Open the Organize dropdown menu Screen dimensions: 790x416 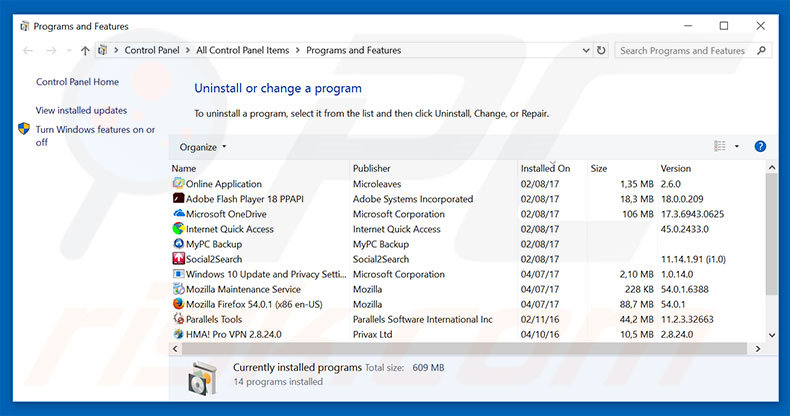(x=203, y=147)
